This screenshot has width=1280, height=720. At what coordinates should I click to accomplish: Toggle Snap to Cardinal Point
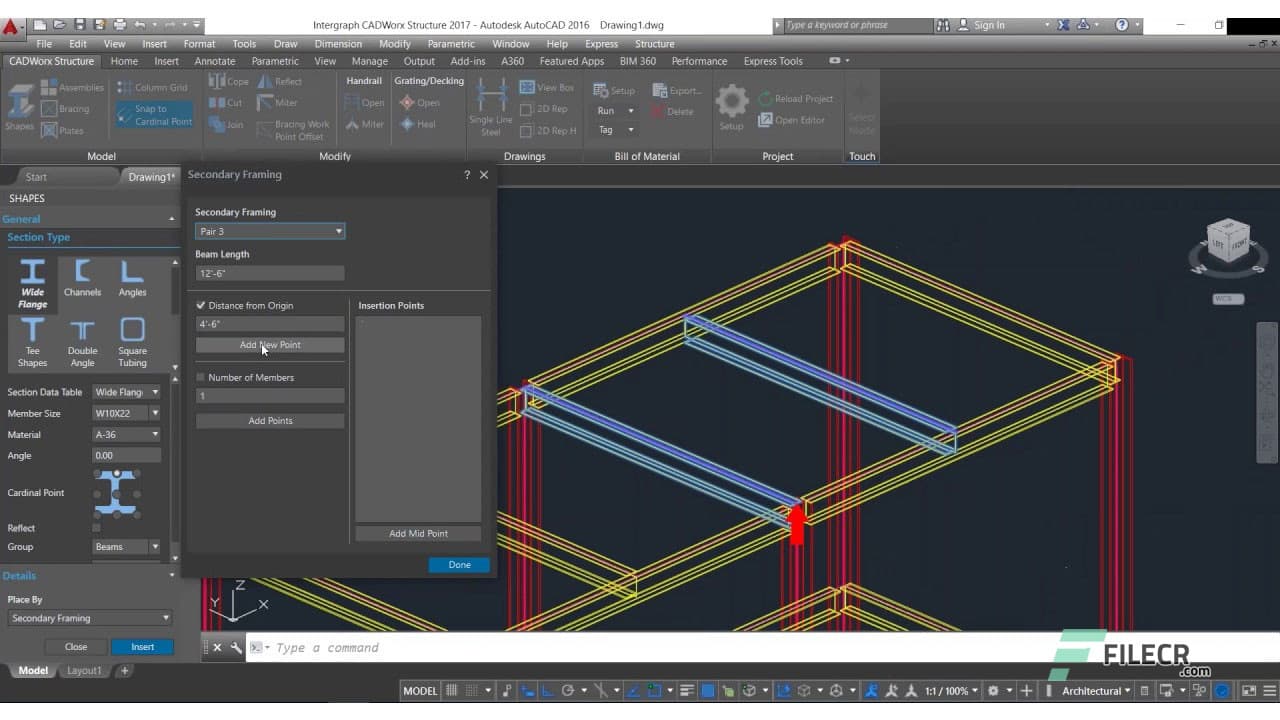tap(154, 114)
